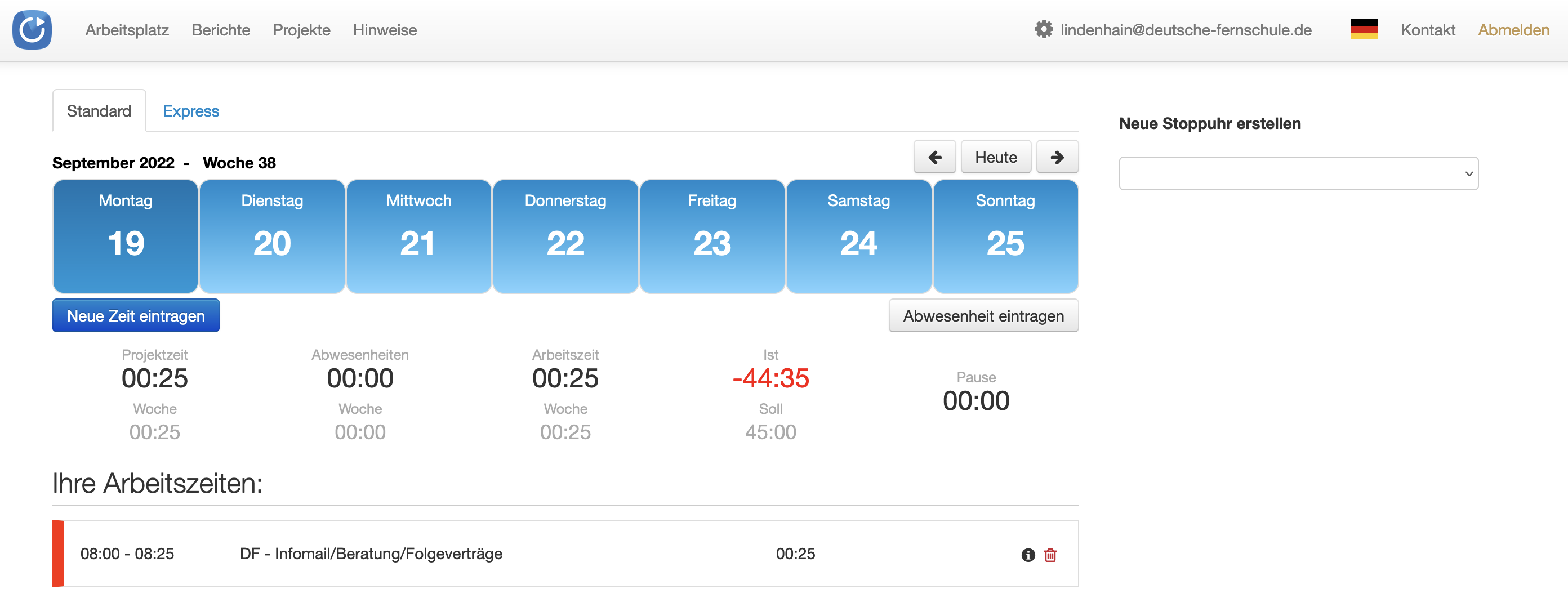Click Neue Zeit eintragen button
The image size is (1568, 607).
[x=136, y=316]
